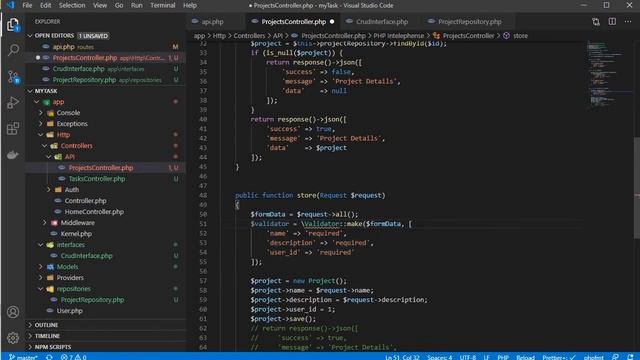Click the Split Editor Right icon
This screenshot has width=640, height=360.
pos(612,22)
